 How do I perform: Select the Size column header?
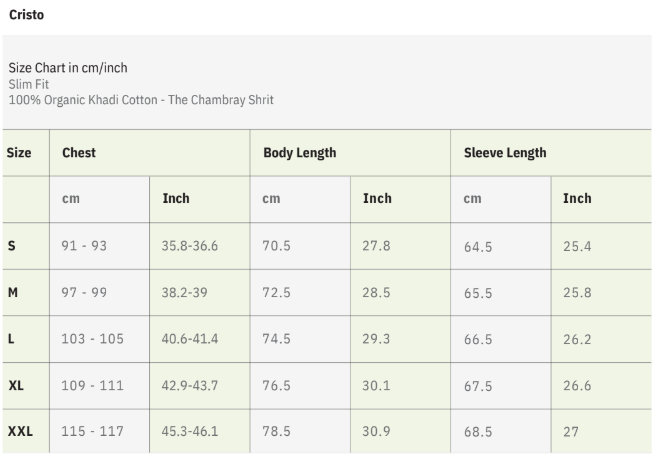coord(19,153)
